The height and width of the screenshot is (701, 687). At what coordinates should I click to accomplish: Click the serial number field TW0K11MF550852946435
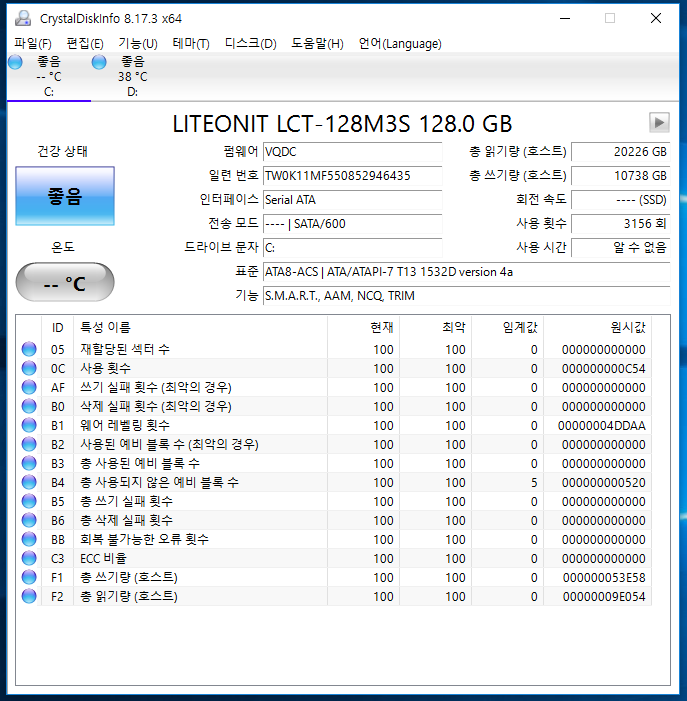352,176
